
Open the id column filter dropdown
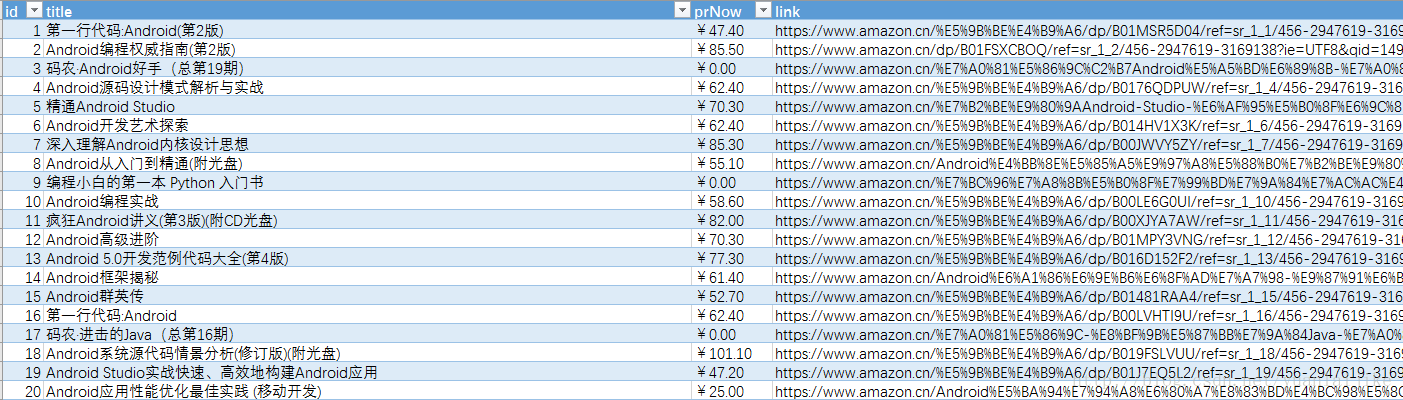pyautogui.click(x=34, y=10)
